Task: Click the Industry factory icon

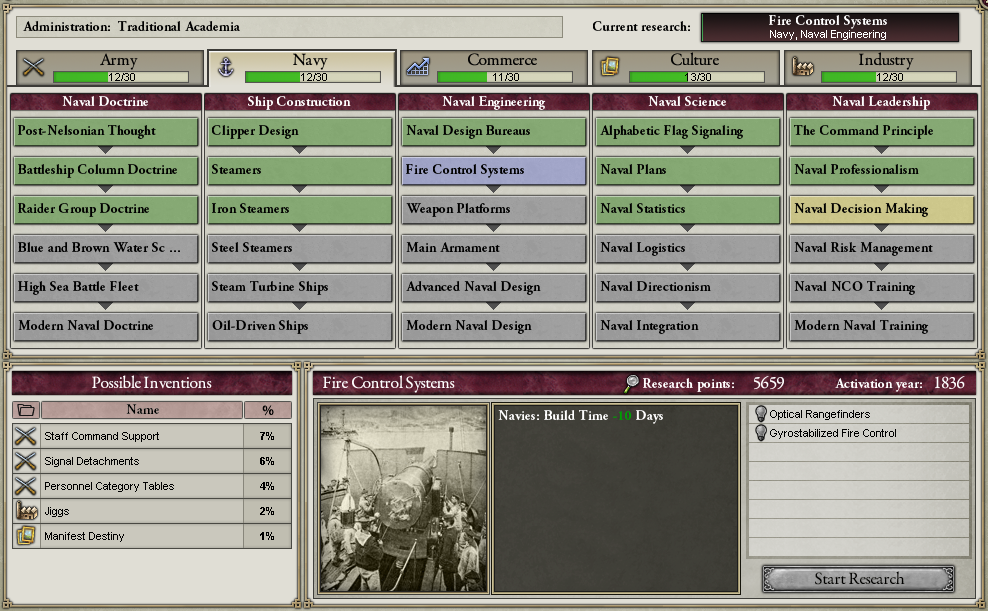Action: click(802, 67)
